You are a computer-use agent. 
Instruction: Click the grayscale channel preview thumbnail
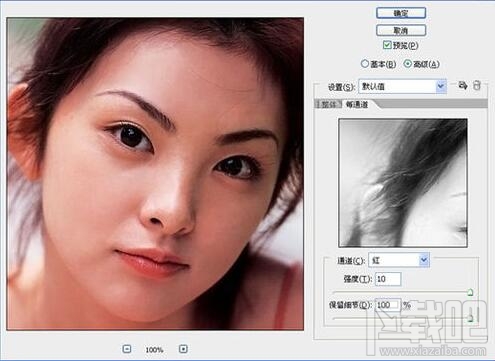403,183
